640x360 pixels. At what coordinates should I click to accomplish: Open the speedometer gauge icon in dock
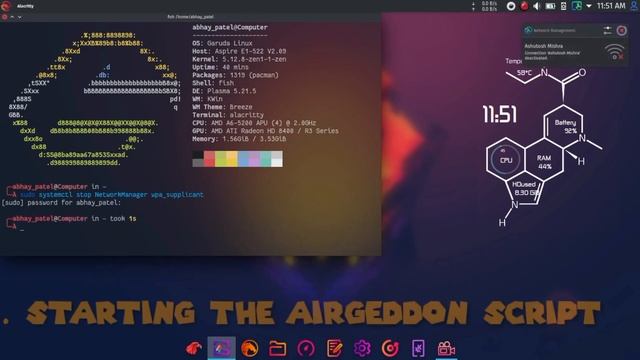click(x=306, y=349)
